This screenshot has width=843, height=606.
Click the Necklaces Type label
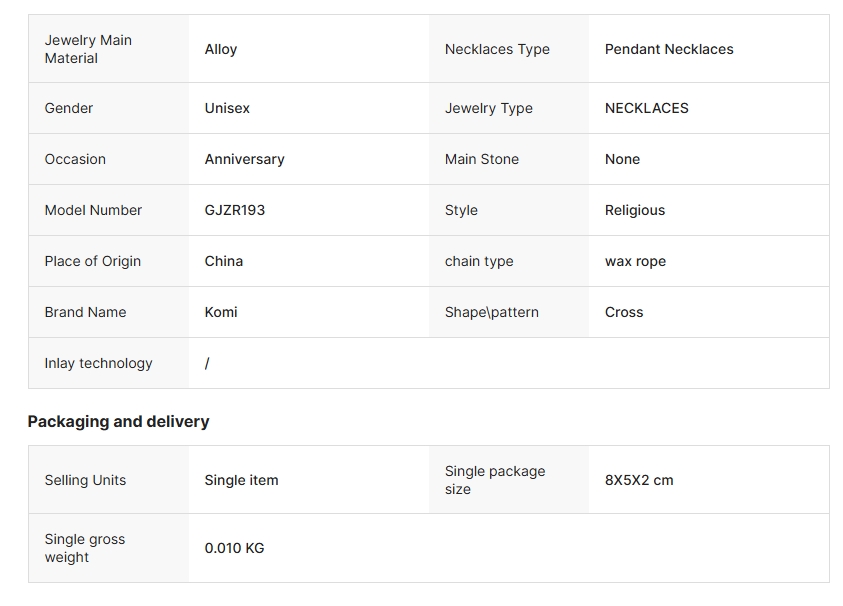coord(497,49)
